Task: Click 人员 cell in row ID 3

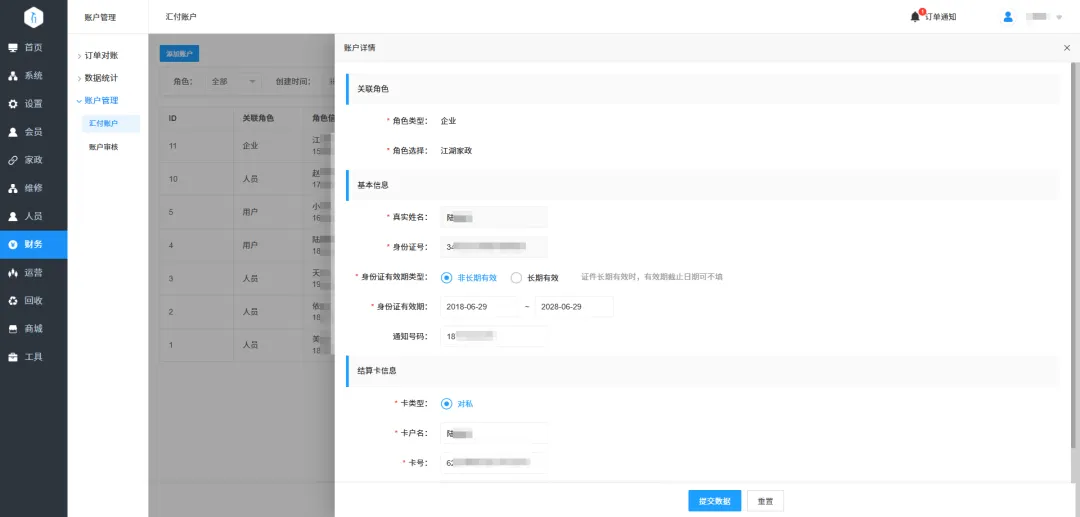Action: click(250, 279)
